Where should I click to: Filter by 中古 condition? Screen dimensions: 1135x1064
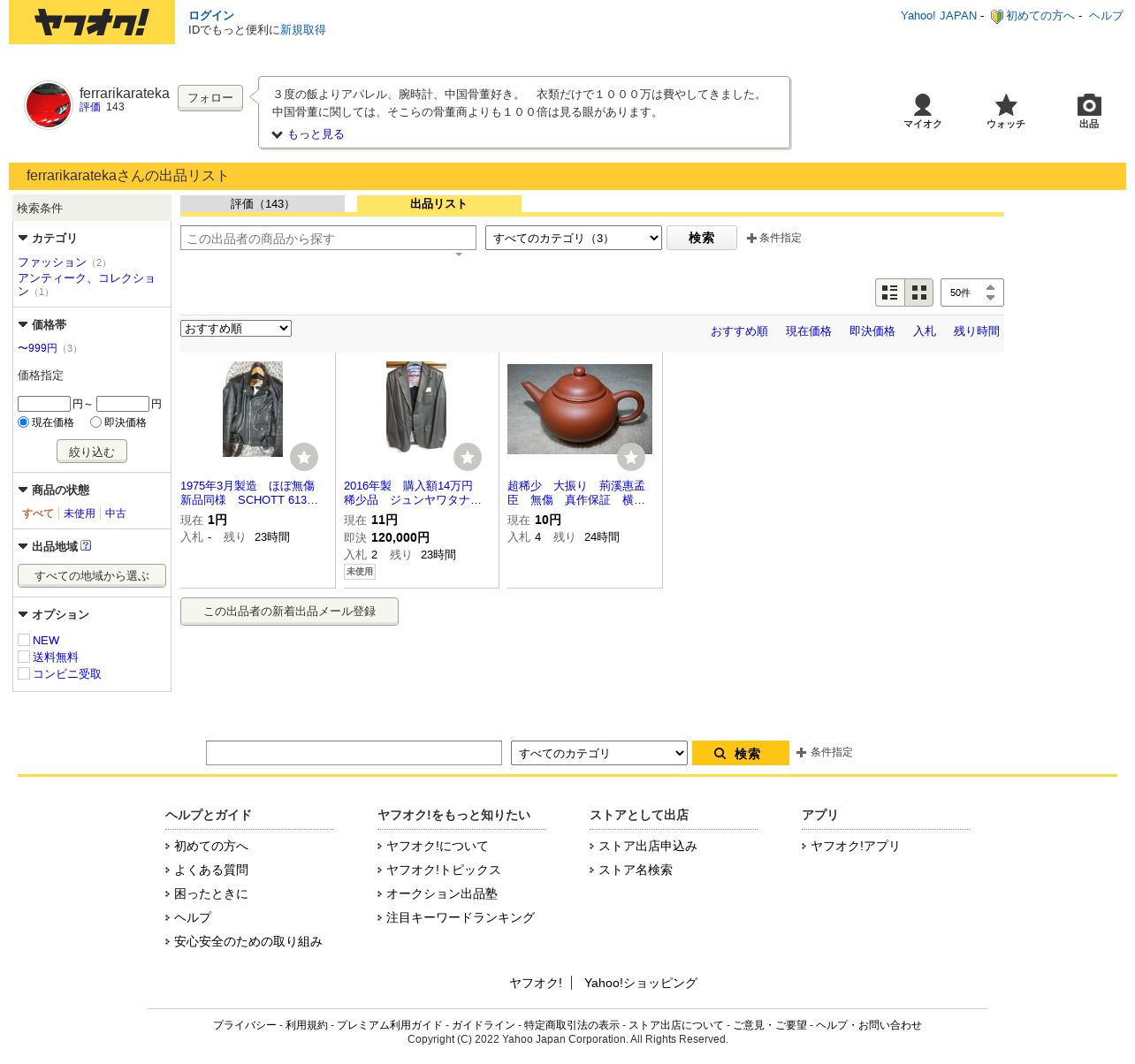pos(116,513)
